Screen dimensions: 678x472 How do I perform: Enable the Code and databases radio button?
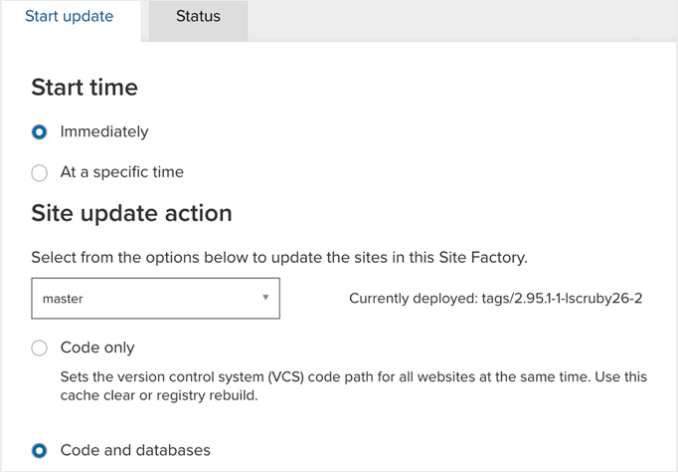pyautogui.click(x=39, y=450)
